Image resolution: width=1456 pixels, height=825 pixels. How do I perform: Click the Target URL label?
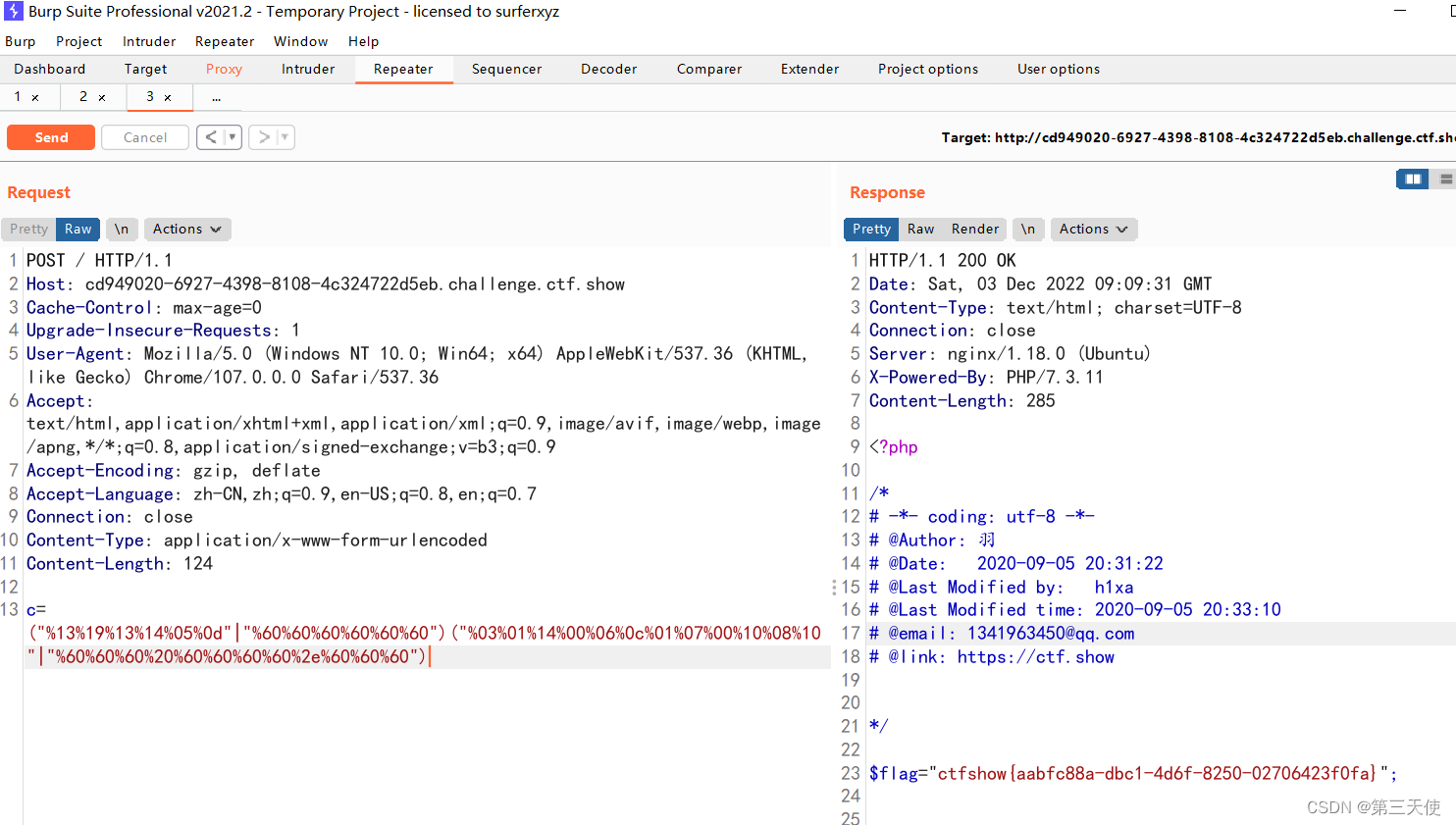[x=1198, y=137]
